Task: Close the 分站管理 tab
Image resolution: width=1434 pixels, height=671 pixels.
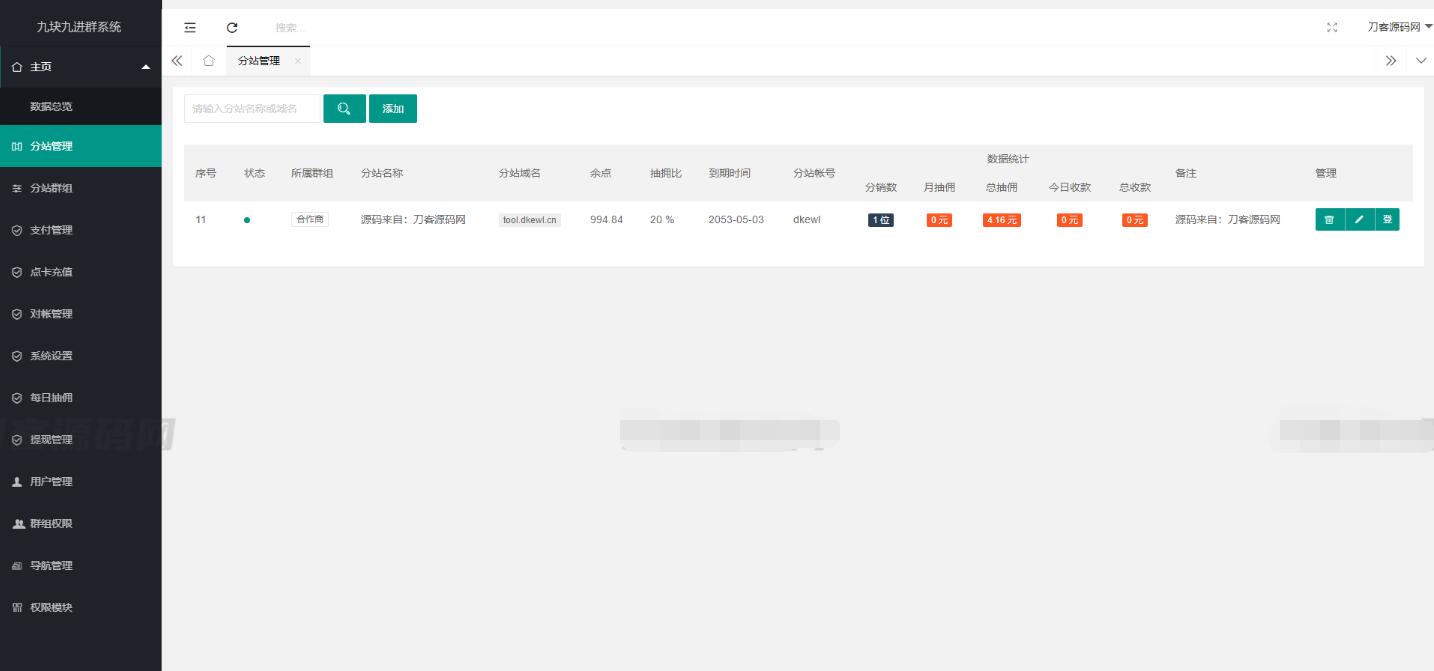Action: click(297, 61)
